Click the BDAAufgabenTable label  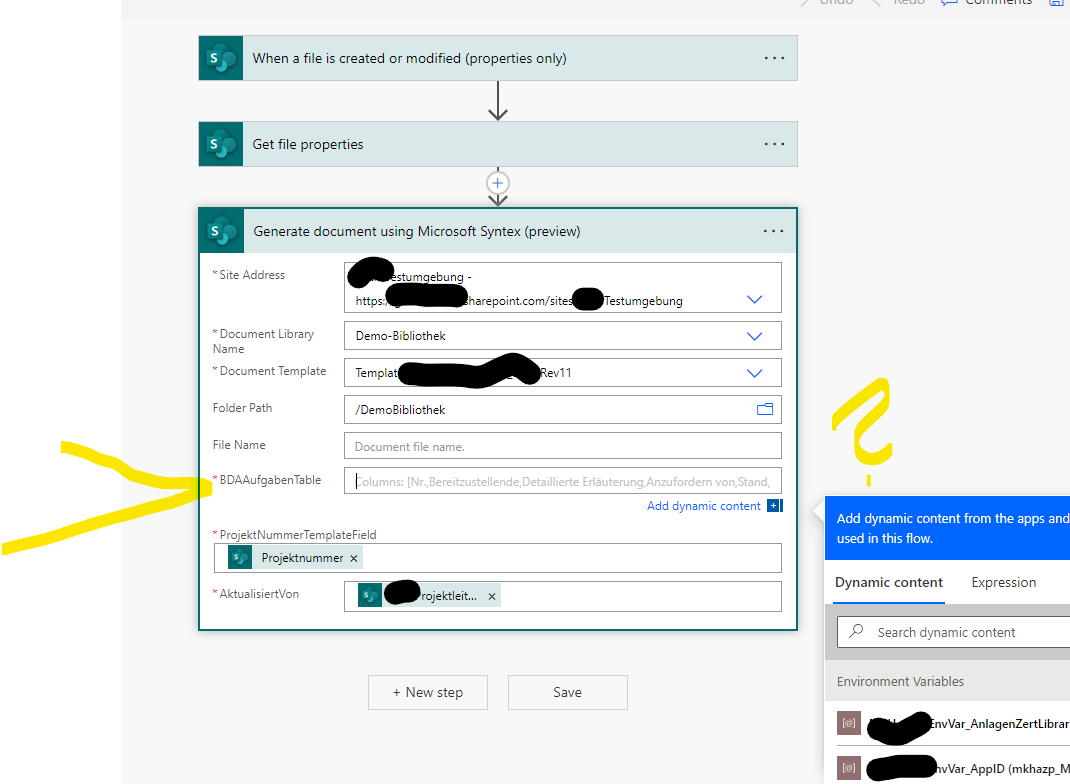[x=270, y=480]
